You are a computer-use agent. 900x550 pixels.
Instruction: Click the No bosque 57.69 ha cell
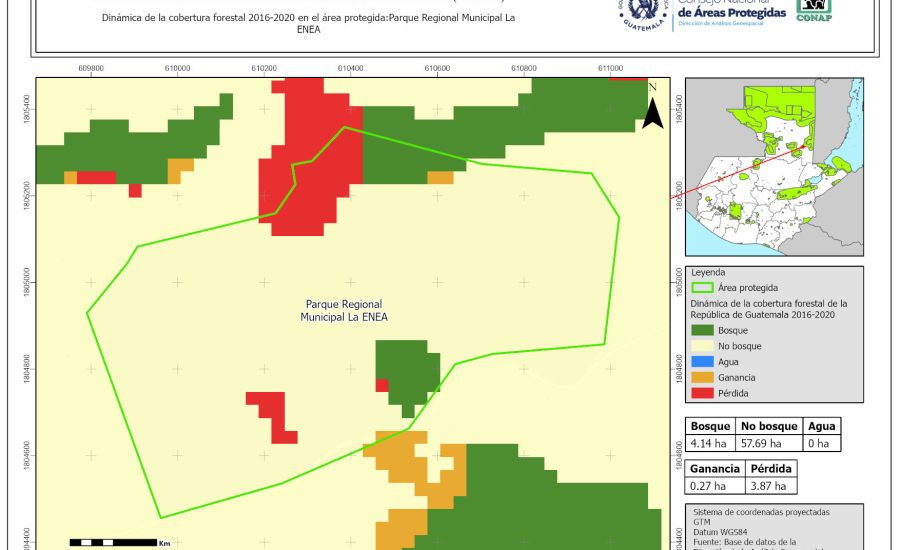pyautogui.click(x=769, y=443)
